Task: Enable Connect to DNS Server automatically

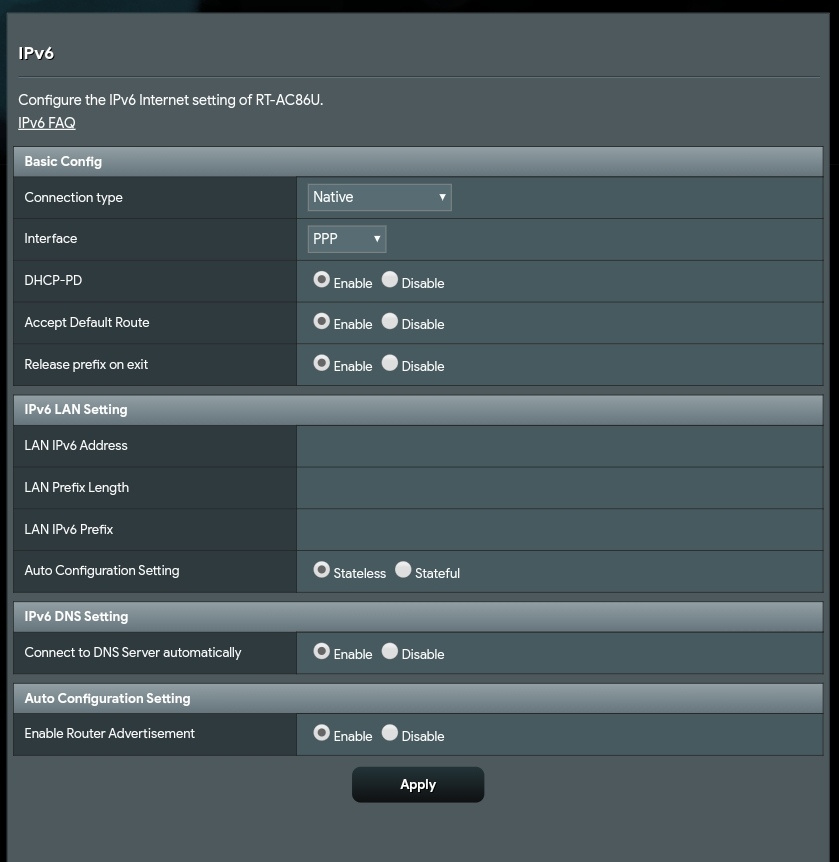Action: tap(321, 651)
